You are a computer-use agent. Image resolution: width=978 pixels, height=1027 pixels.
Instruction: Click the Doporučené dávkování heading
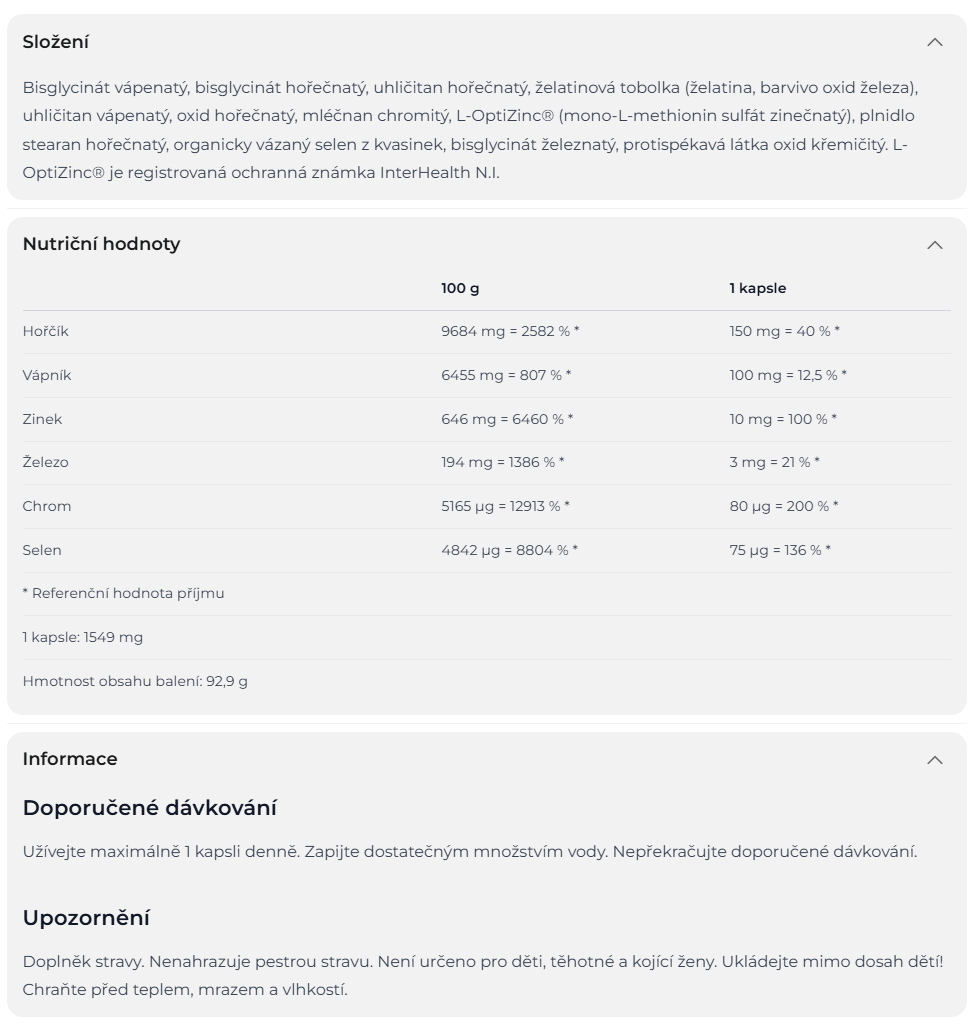(149, 807)
